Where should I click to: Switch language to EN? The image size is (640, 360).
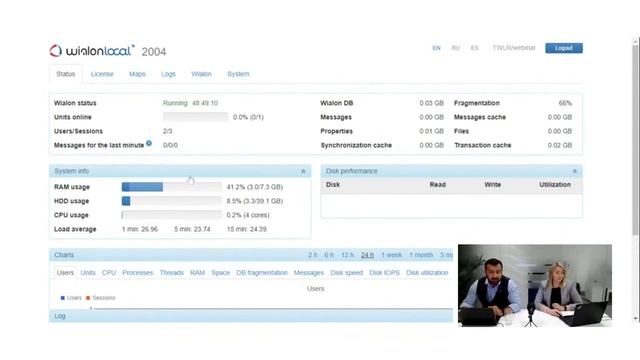[436, 48]
